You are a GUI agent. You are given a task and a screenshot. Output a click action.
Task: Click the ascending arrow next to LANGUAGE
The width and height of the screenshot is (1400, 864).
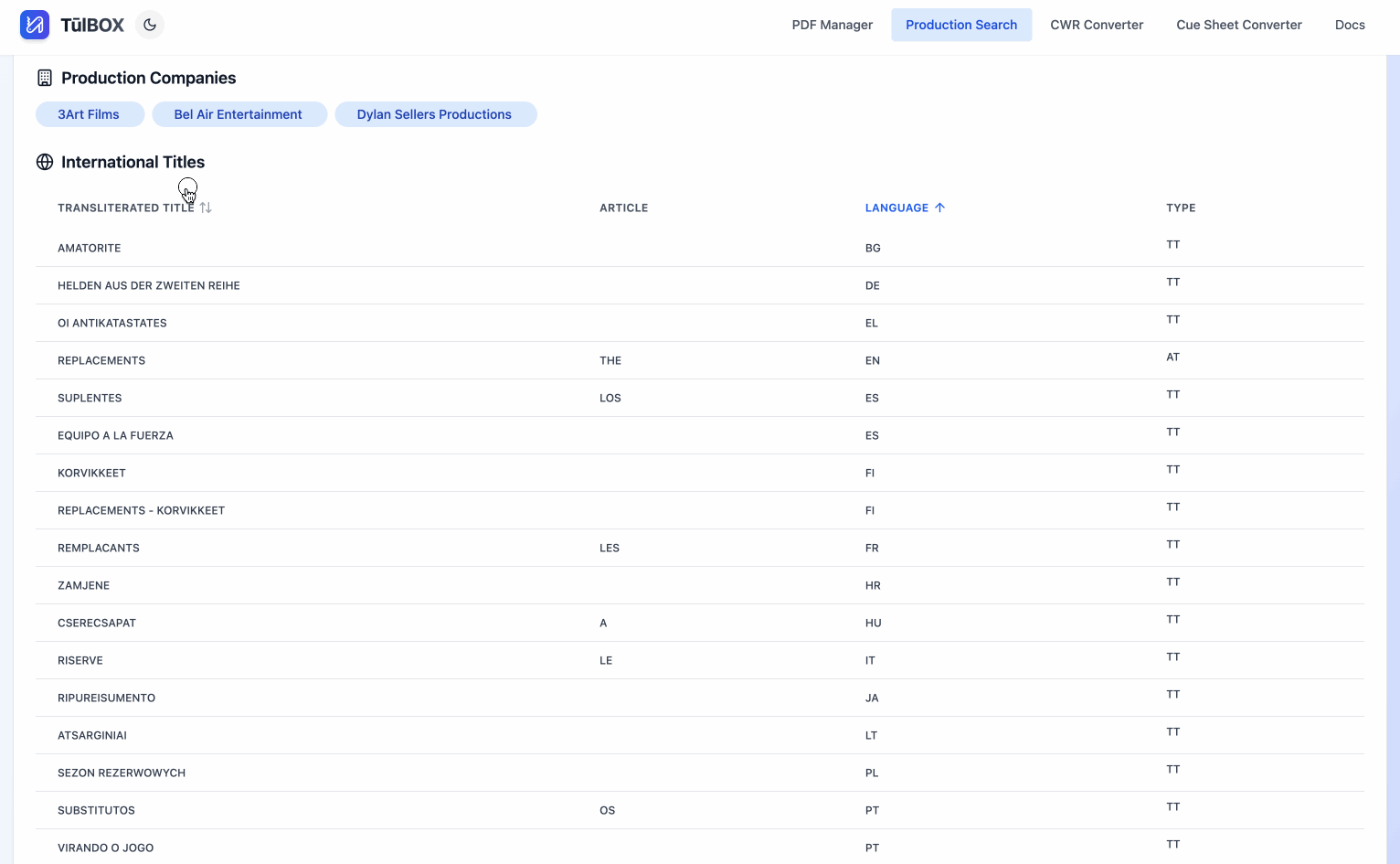coord(940,207)
